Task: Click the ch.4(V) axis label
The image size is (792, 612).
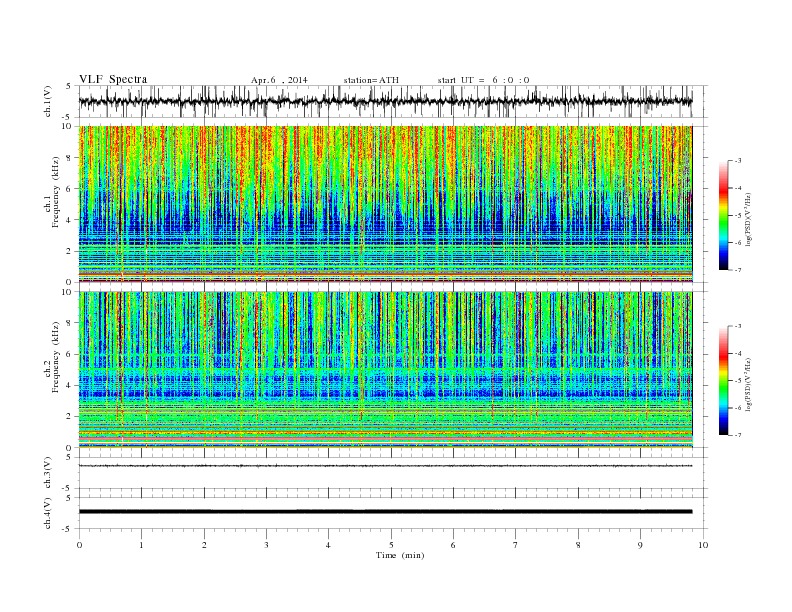Action: (48, 513)
